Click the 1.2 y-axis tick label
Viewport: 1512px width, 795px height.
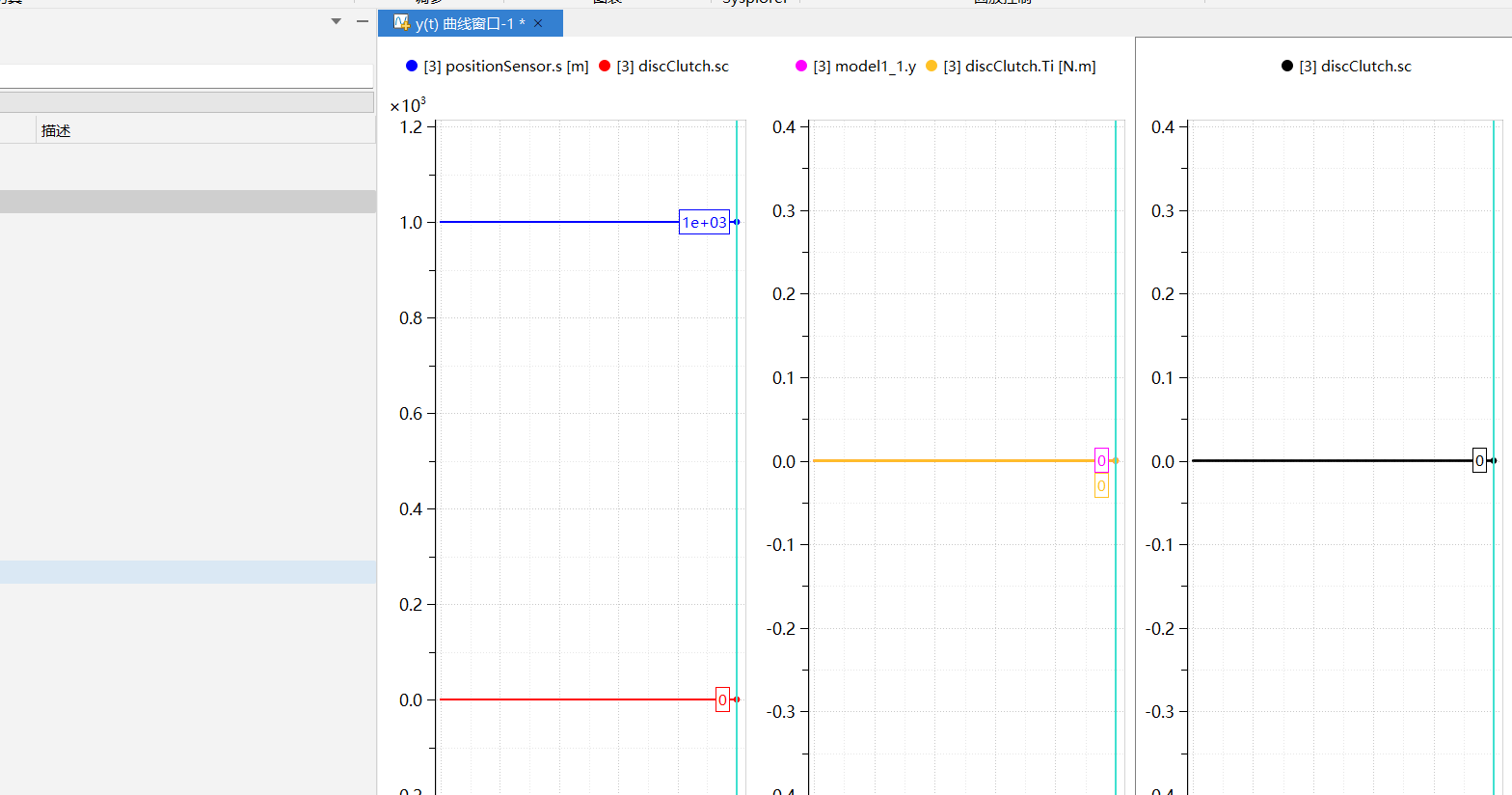click(x=412, y=126)
